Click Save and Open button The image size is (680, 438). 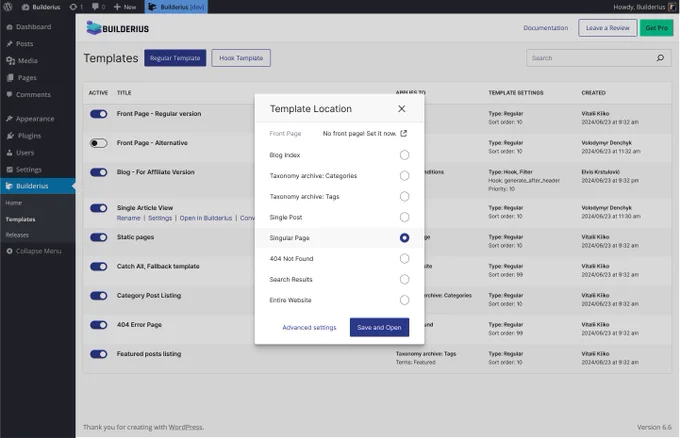tap(379, 327)
